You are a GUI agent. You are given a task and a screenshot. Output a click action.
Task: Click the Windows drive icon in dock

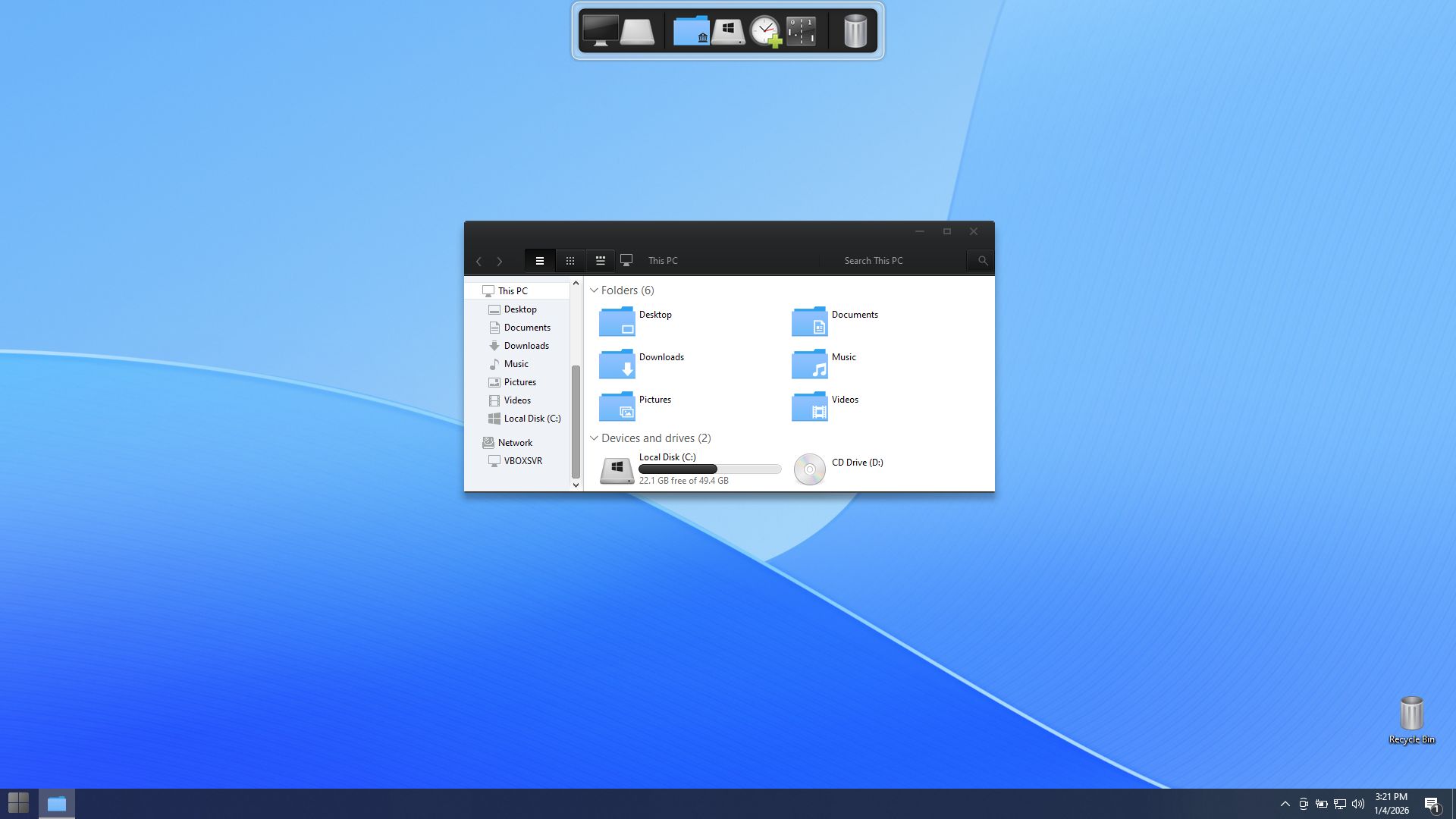click(x=728, y=31)
